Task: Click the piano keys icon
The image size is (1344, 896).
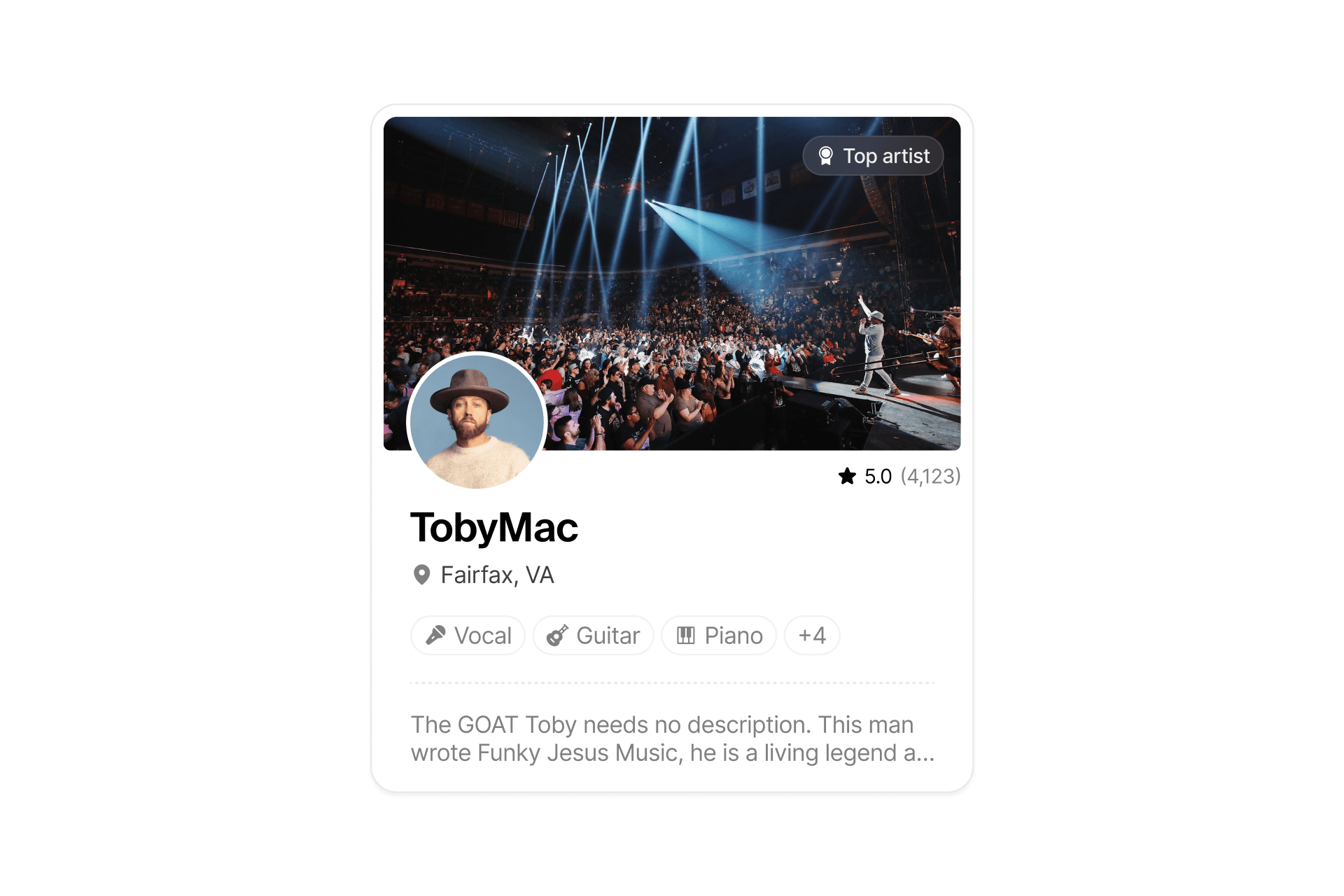Action: pyautogui.click(x=686, y=635)
